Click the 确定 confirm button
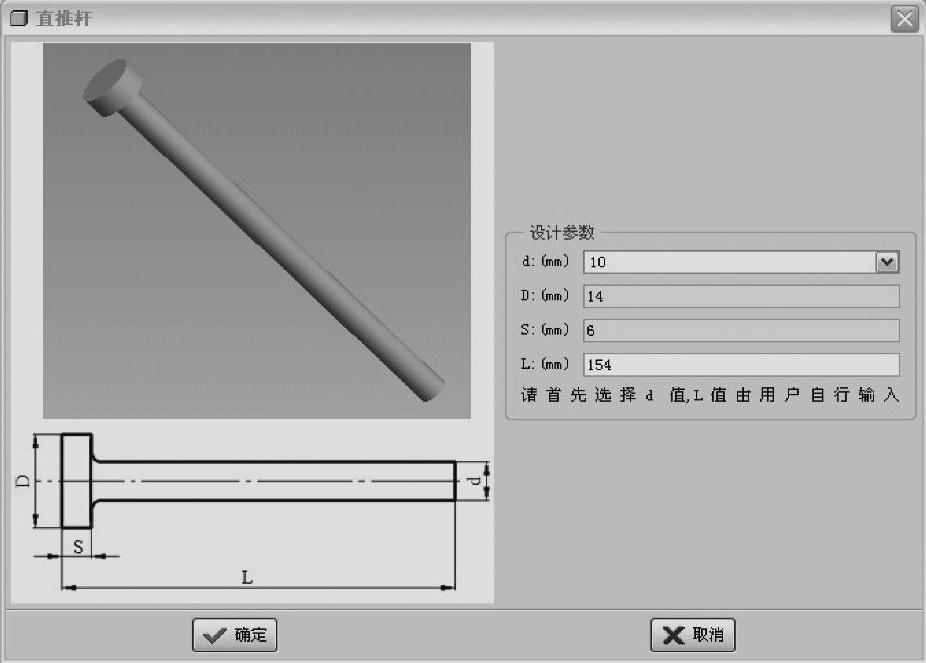 pyautogui.click(x=234, y=635)
